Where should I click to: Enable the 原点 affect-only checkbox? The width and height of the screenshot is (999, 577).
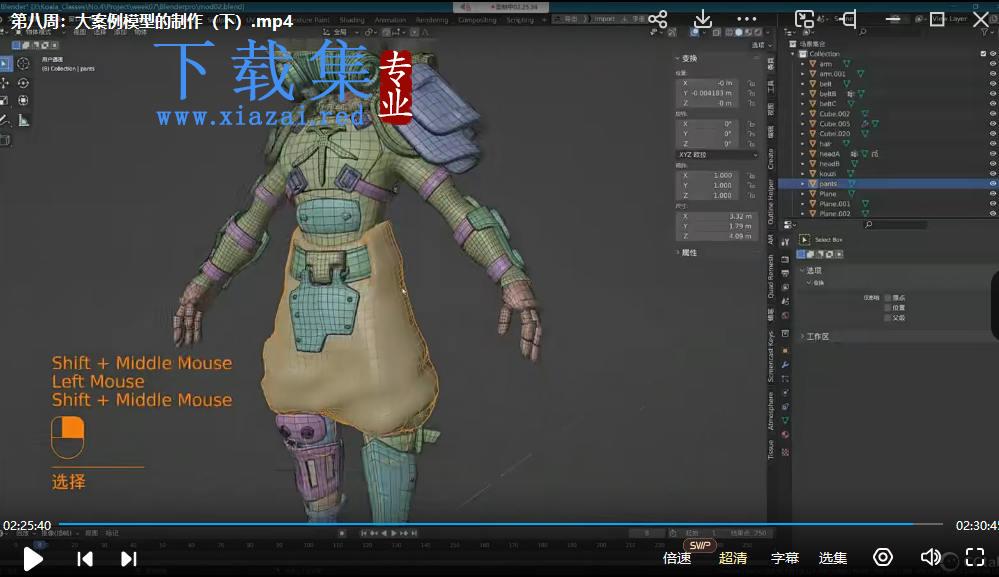888,297
